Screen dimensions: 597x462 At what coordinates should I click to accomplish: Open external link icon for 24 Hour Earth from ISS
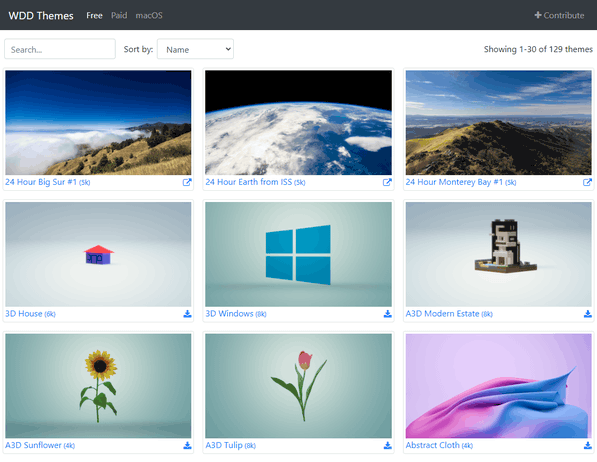coord(387,182)
